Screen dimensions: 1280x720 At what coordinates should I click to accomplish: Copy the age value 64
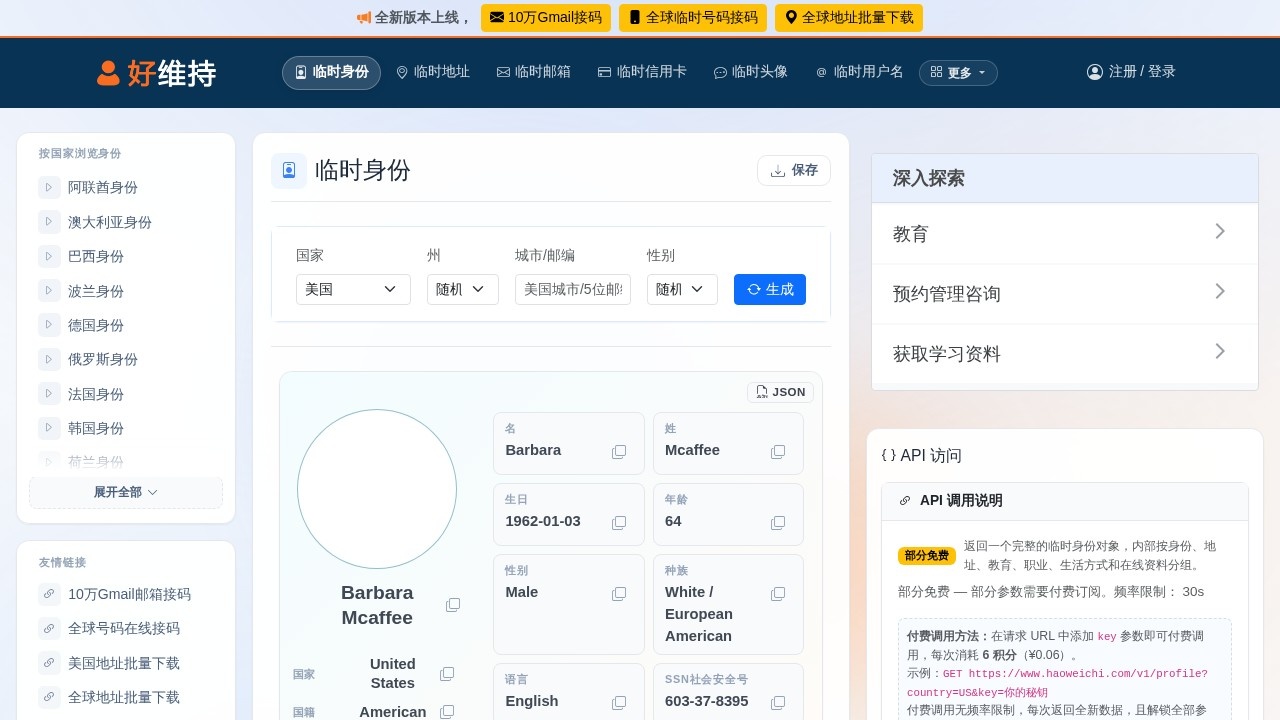[778, 523]
